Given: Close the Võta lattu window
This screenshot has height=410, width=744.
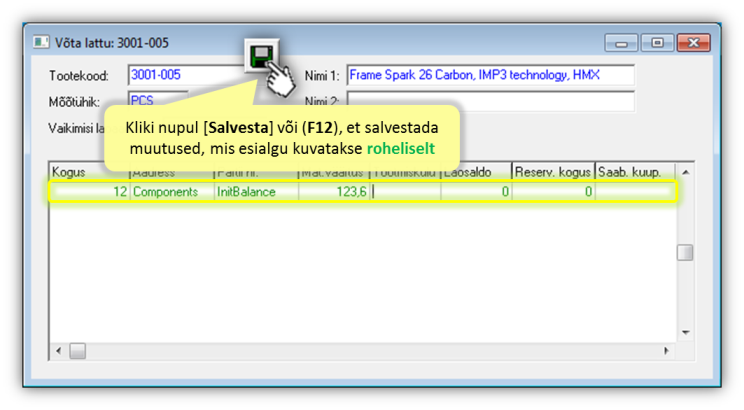Looking at the screenshot, I should [x=694, y=43].
